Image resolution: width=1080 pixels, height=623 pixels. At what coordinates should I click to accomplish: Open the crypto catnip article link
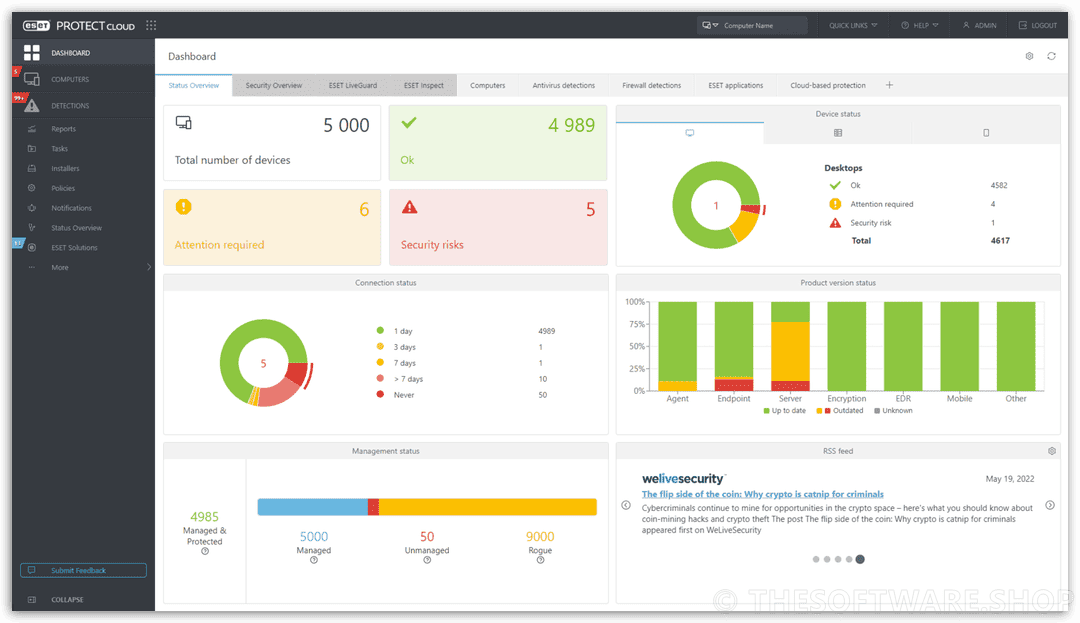(x=762, y=494)
